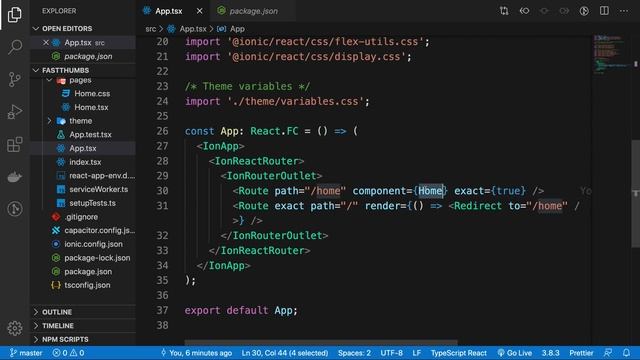The height and width of the screenshot is (360, 640).
Task: Expand the theme folder
Action: 49,121
